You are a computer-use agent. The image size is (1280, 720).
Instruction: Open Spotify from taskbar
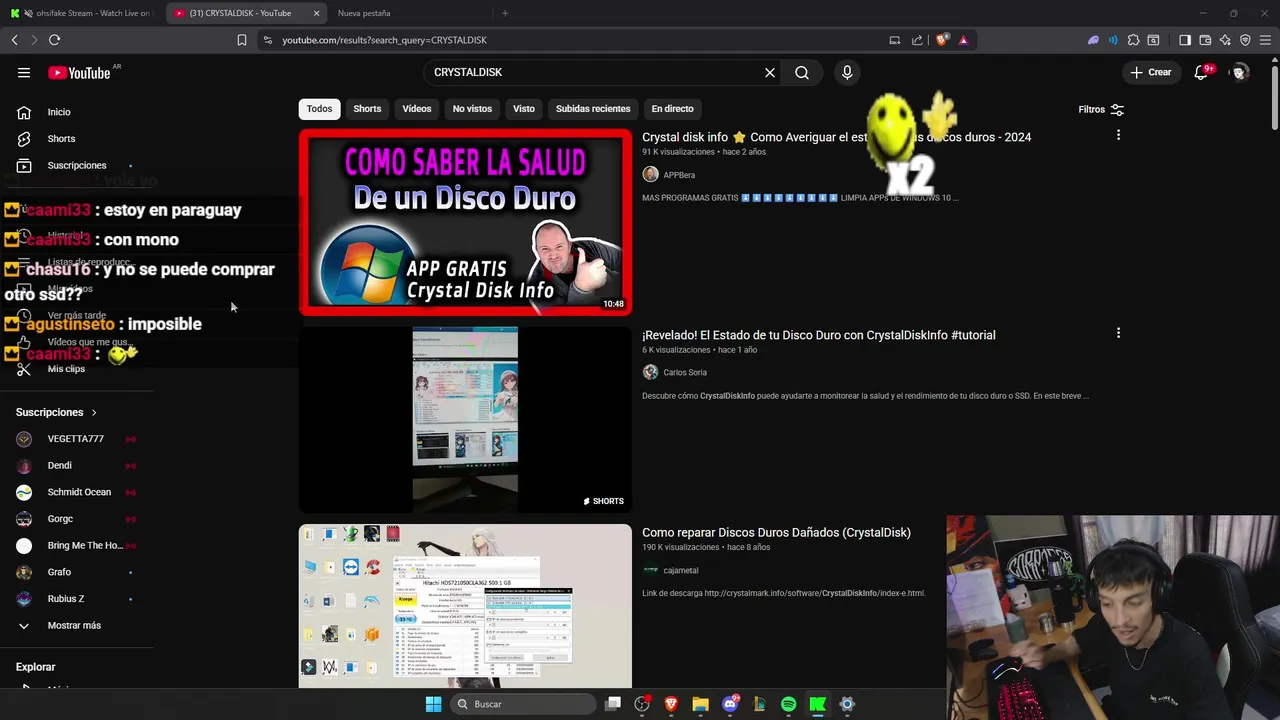tap(788, 704)
